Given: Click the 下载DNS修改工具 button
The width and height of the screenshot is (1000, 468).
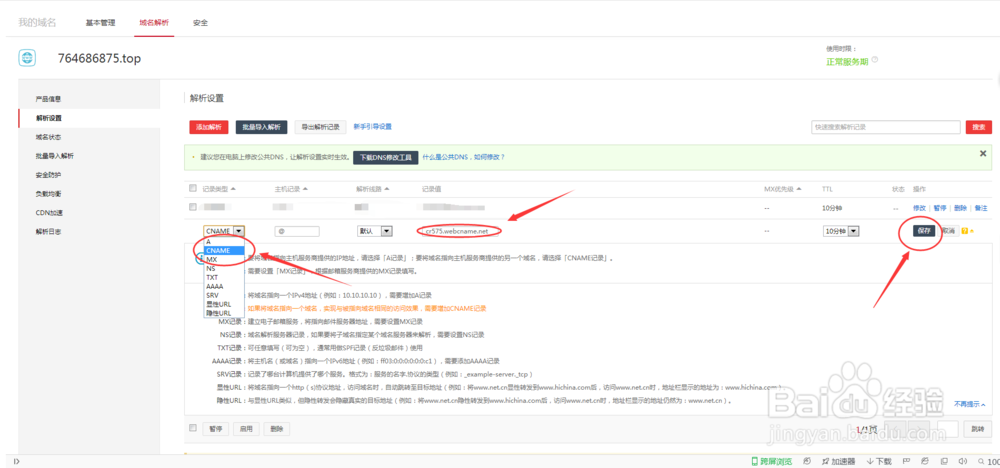Looking at the screenshot, I should (385, 157).
